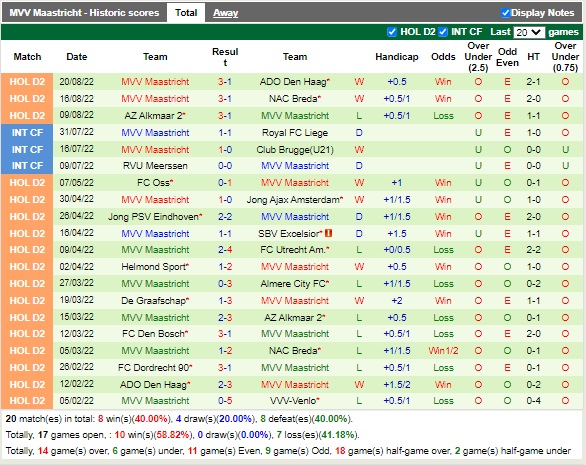The height and width of the screenshot is (465, 586).
Task: Click the 0-4 half-time score versus VVV-Venlo
Action: (533, 401)
